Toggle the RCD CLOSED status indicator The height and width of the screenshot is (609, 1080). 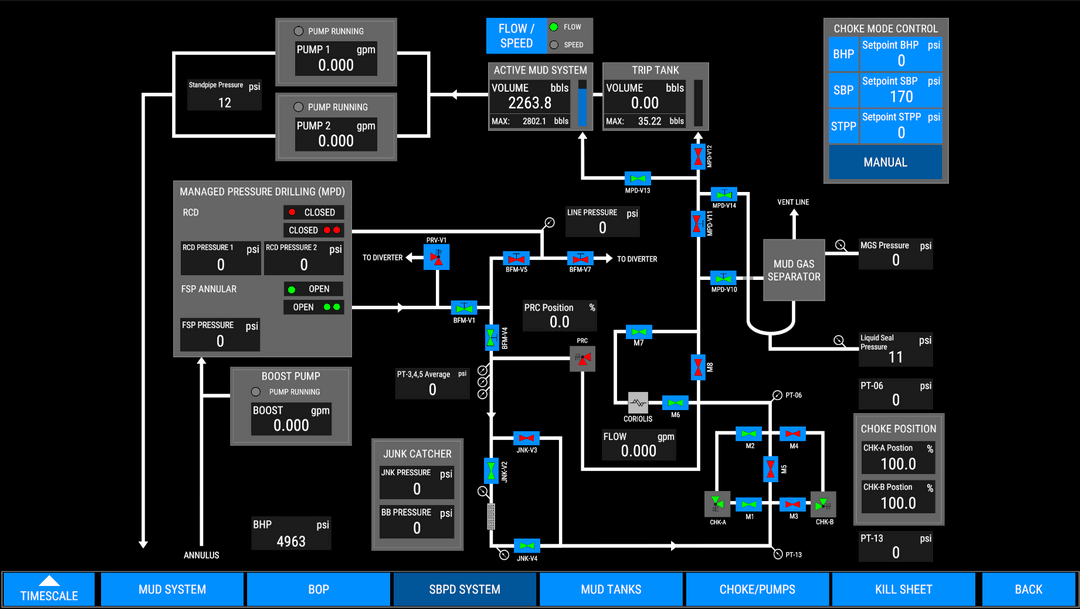click(313, 212)
